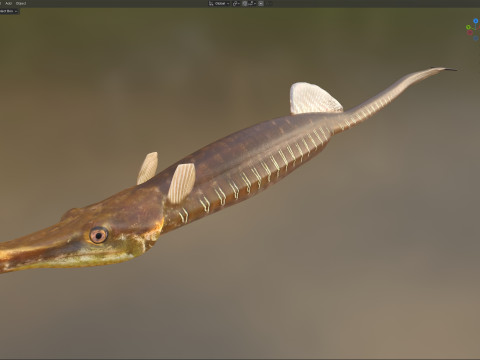This screenshot has height=360, width=480.
Task: Toggle proportional editing icon
Action: click(261, 3)
